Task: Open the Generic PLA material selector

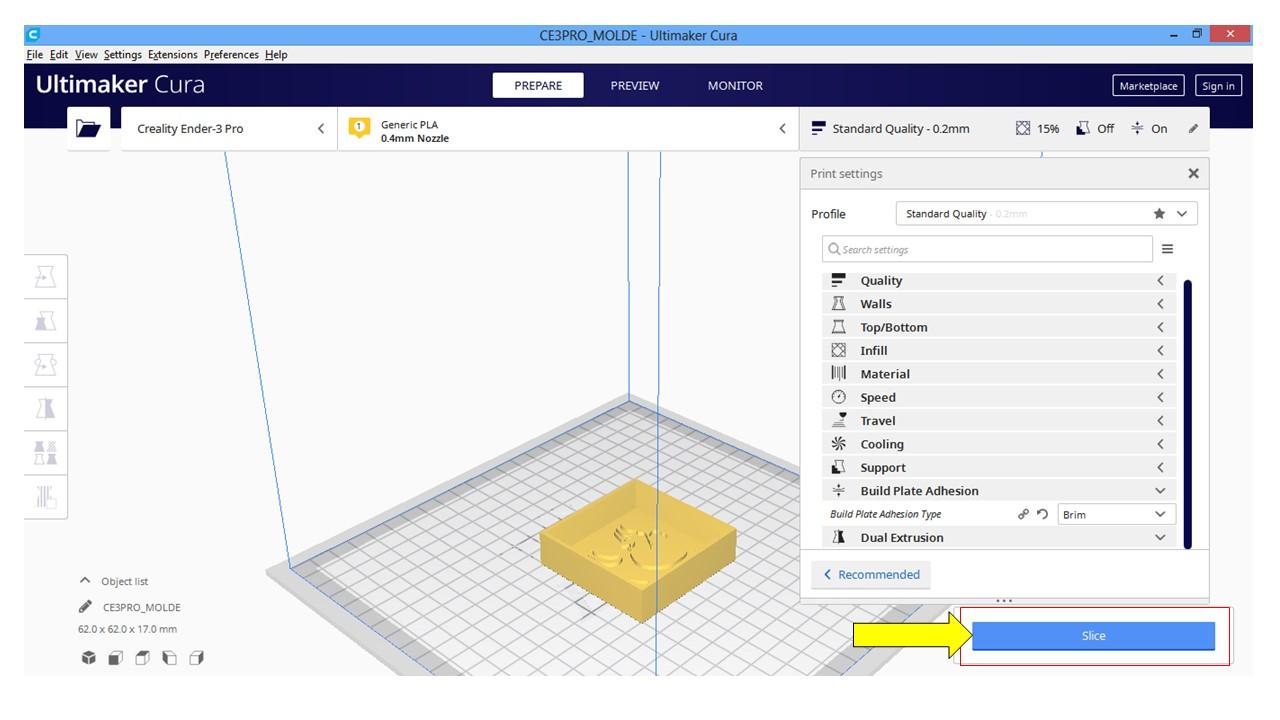Action: click(x=568, y=129)
